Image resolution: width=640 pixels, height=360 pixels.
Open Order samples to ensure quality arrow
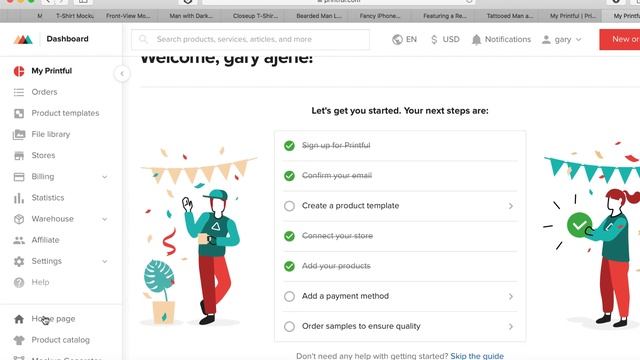click(511, 327)
